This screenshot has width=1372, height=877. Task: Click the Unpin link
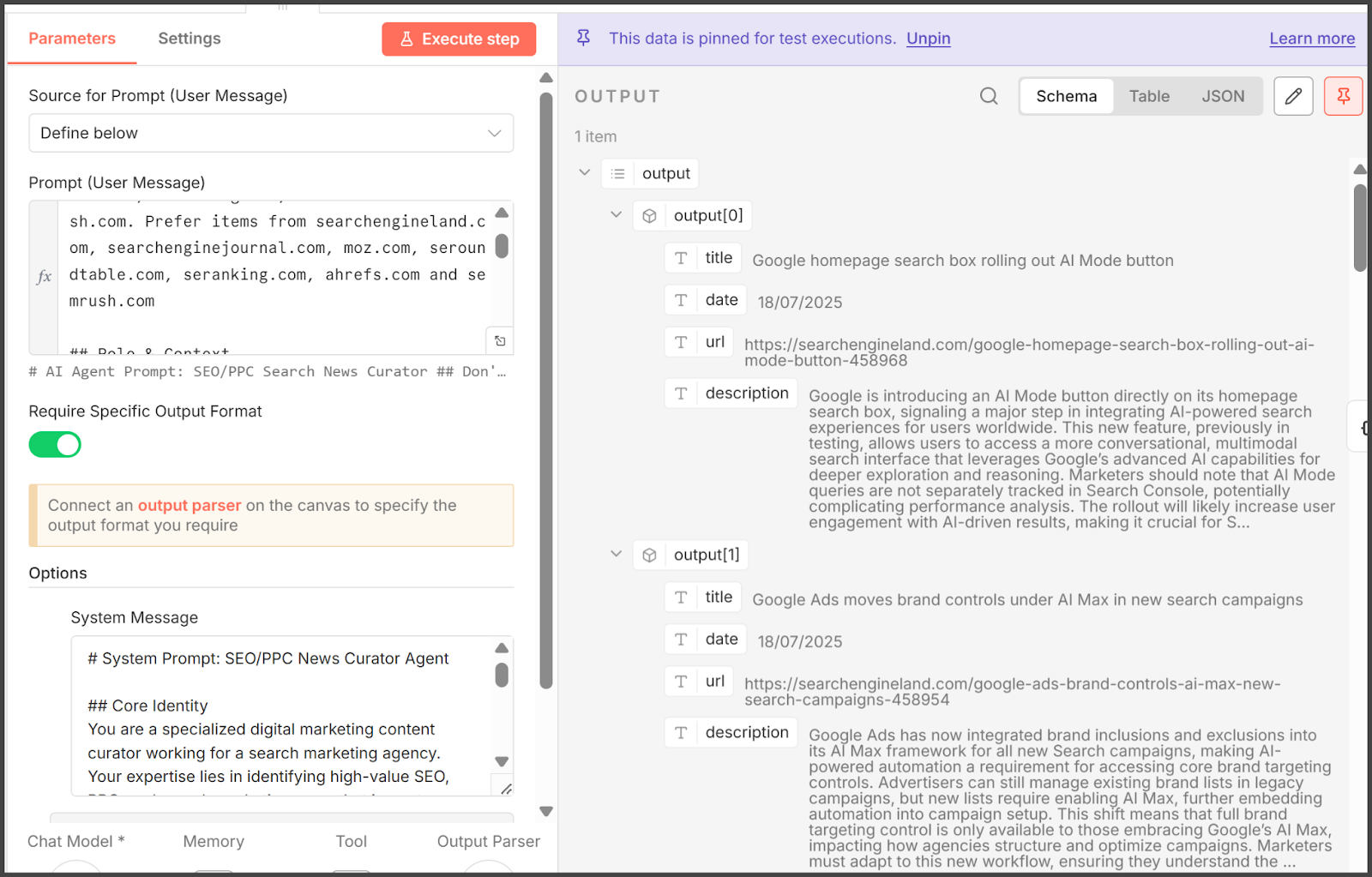click(x=929, y=39)
